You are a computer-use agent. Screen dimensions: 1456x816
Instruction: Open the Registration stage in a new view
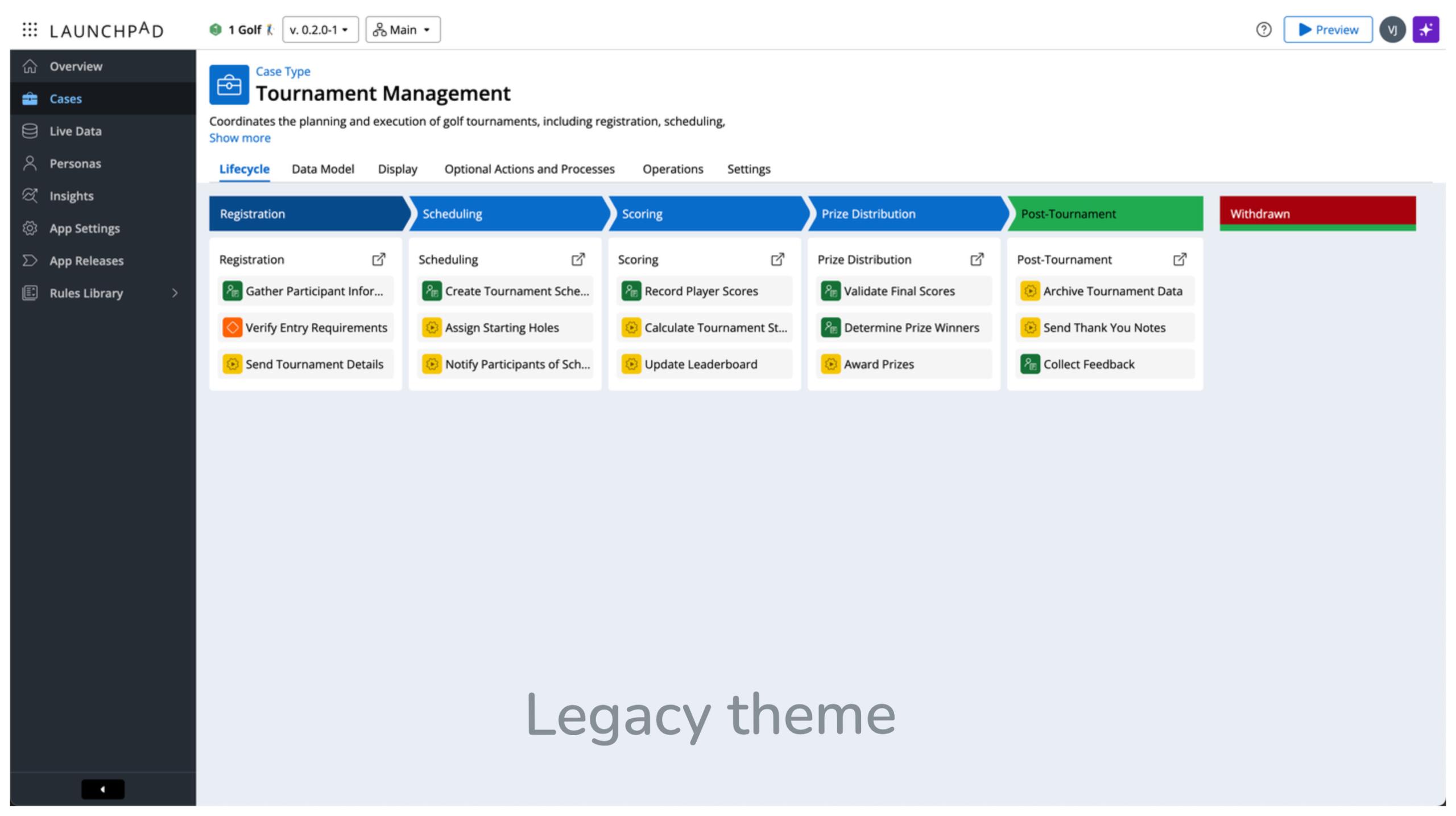point(378,259)
